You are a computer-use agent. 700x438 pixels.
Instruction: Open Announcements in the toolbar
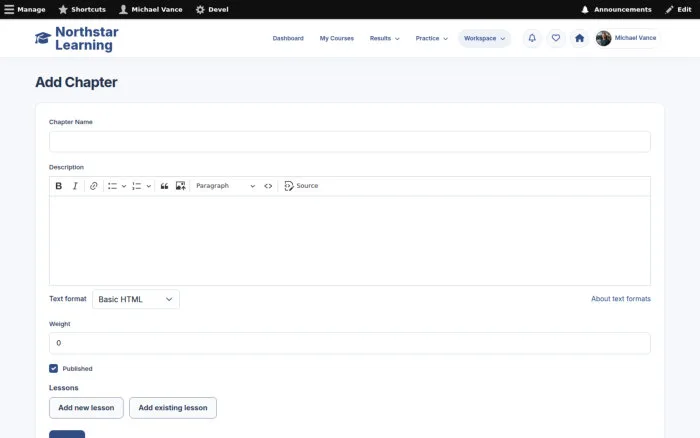tap(616, 9)
